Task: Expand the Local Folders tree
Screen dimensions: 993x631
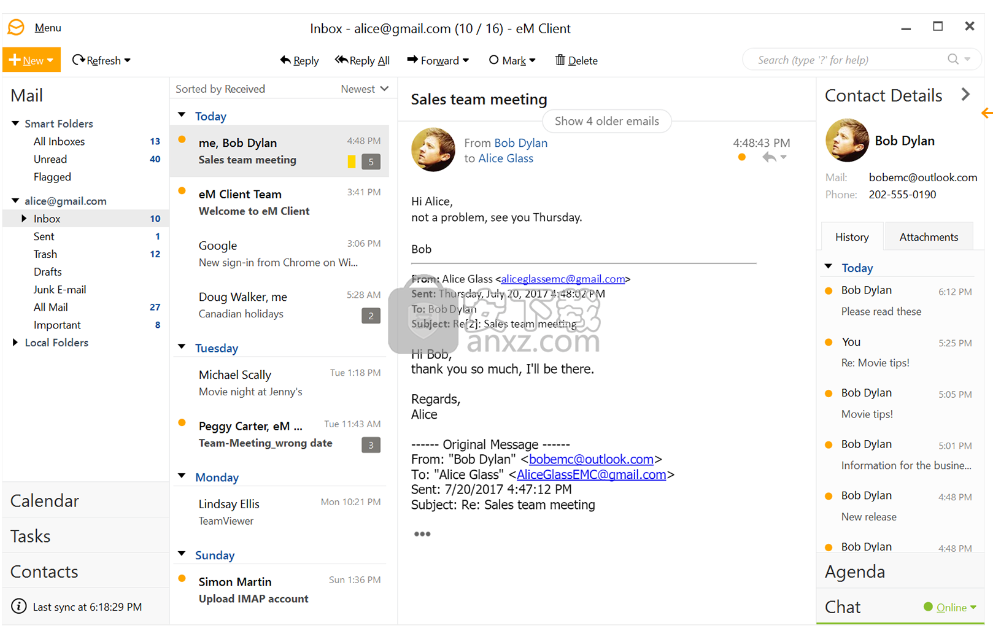Action: (x=15, y=342)
